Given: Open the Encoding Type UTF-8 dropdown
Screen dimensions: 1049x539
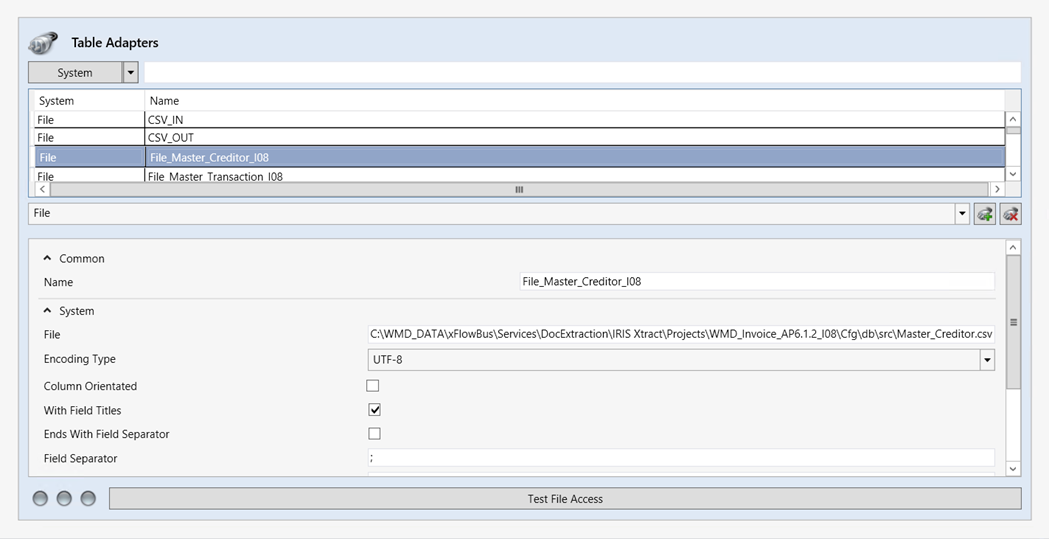Looking at the screenshot, I should [x=987, y=360].
